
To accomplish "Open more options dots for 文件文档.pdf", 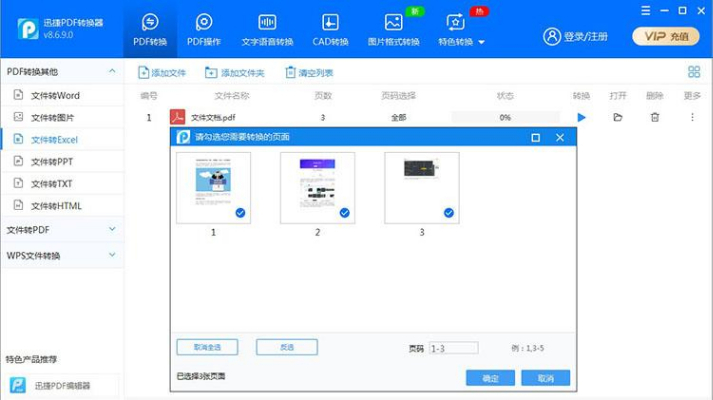I will (x=692, y=118).
